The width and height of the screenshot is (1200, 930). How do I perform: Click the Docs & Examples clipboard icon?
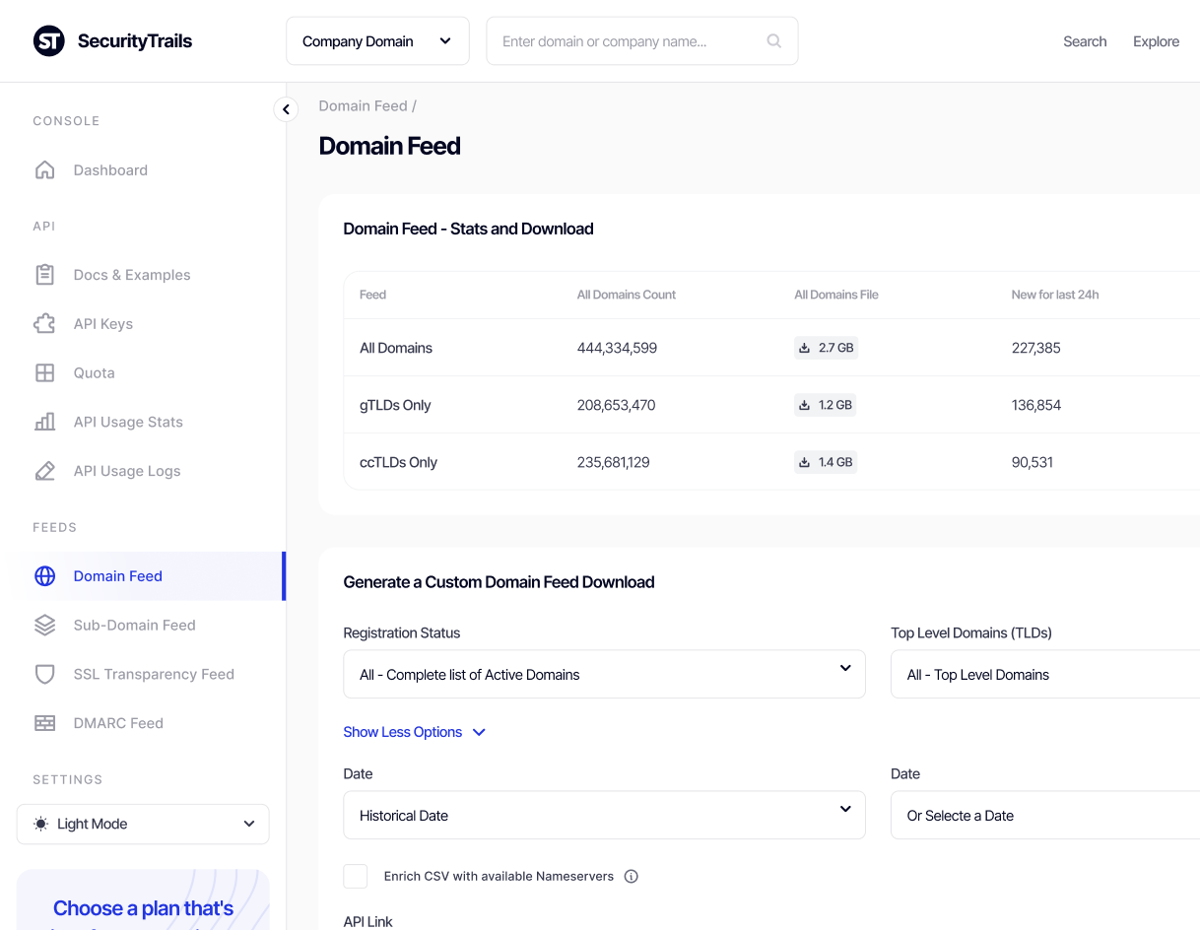pyautogui.click(x=45, y=275)
